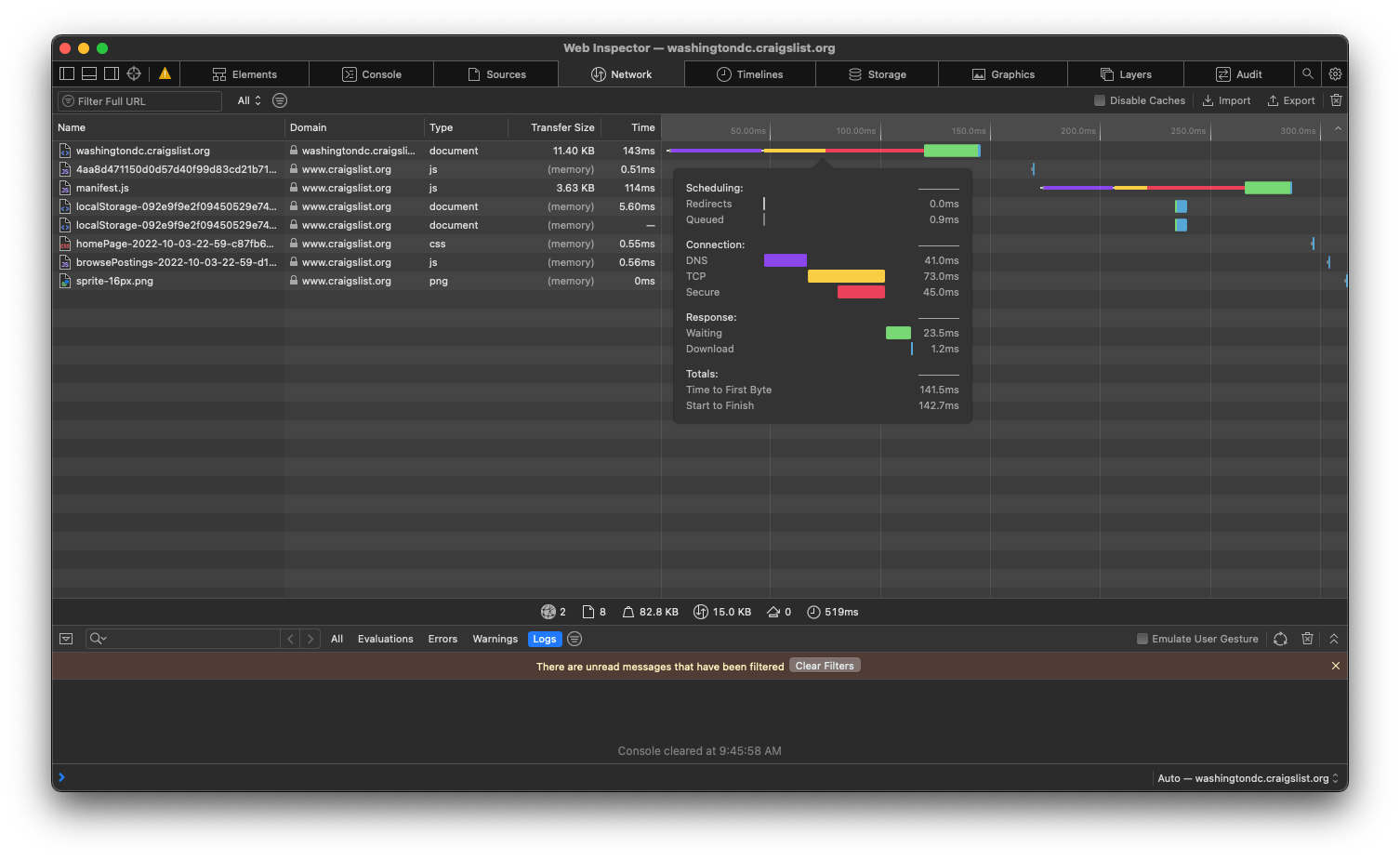
Task: Check the Emulate User Gesture checkbox
Action: tap(1142, 639)
